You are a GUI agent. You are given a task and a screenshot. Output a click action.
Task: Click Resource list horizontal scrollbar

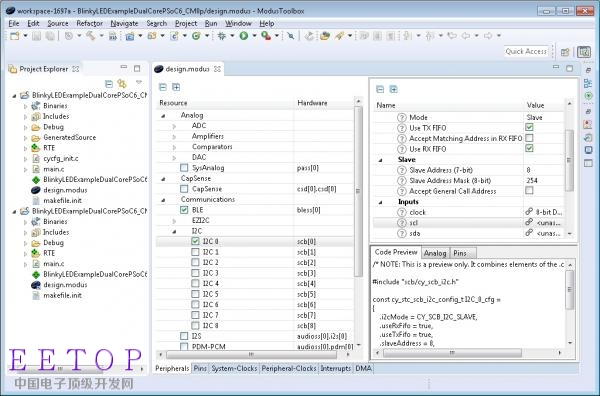pos(251,354)
